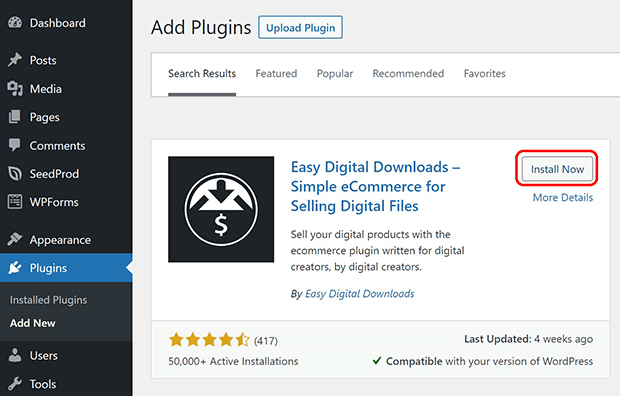Viewport: 620px width, 396px height.
Task: Switch to the Popular tab
Action: coord(335,74)
